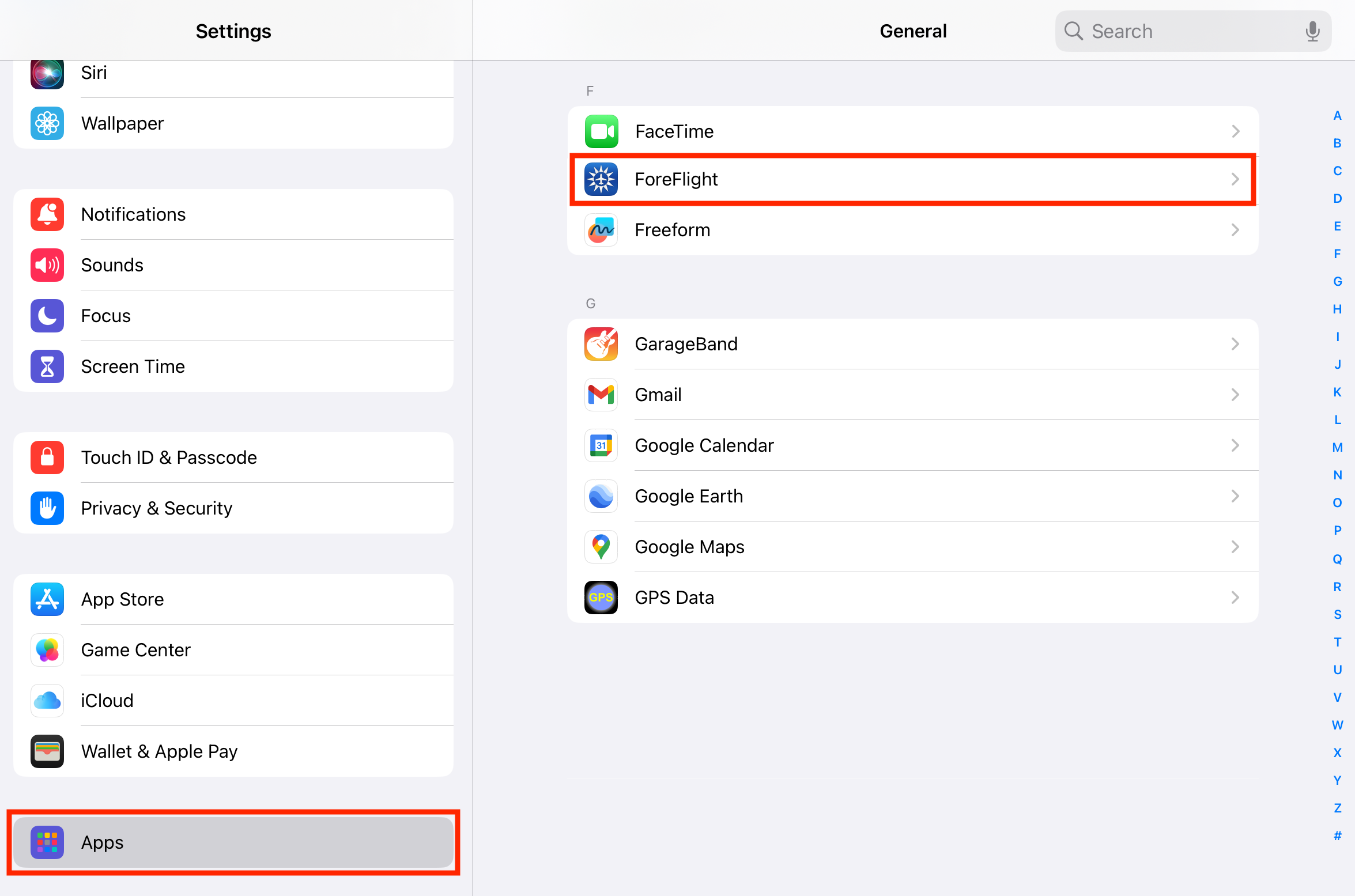Click the Touch ID & Passcode label
1355x896 pixels.
click(x=169, y=458)
